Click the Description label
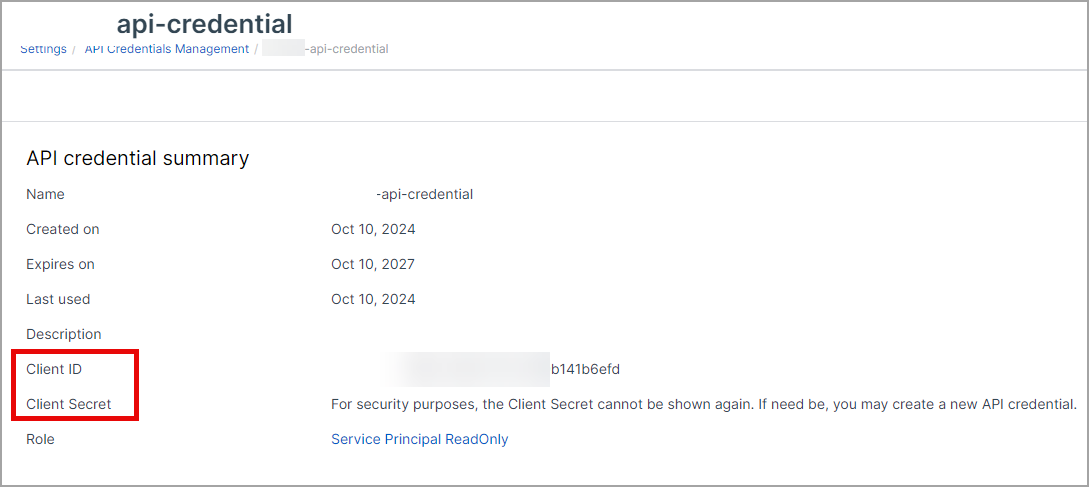The image size is (1089, 487). click(63, 334)
